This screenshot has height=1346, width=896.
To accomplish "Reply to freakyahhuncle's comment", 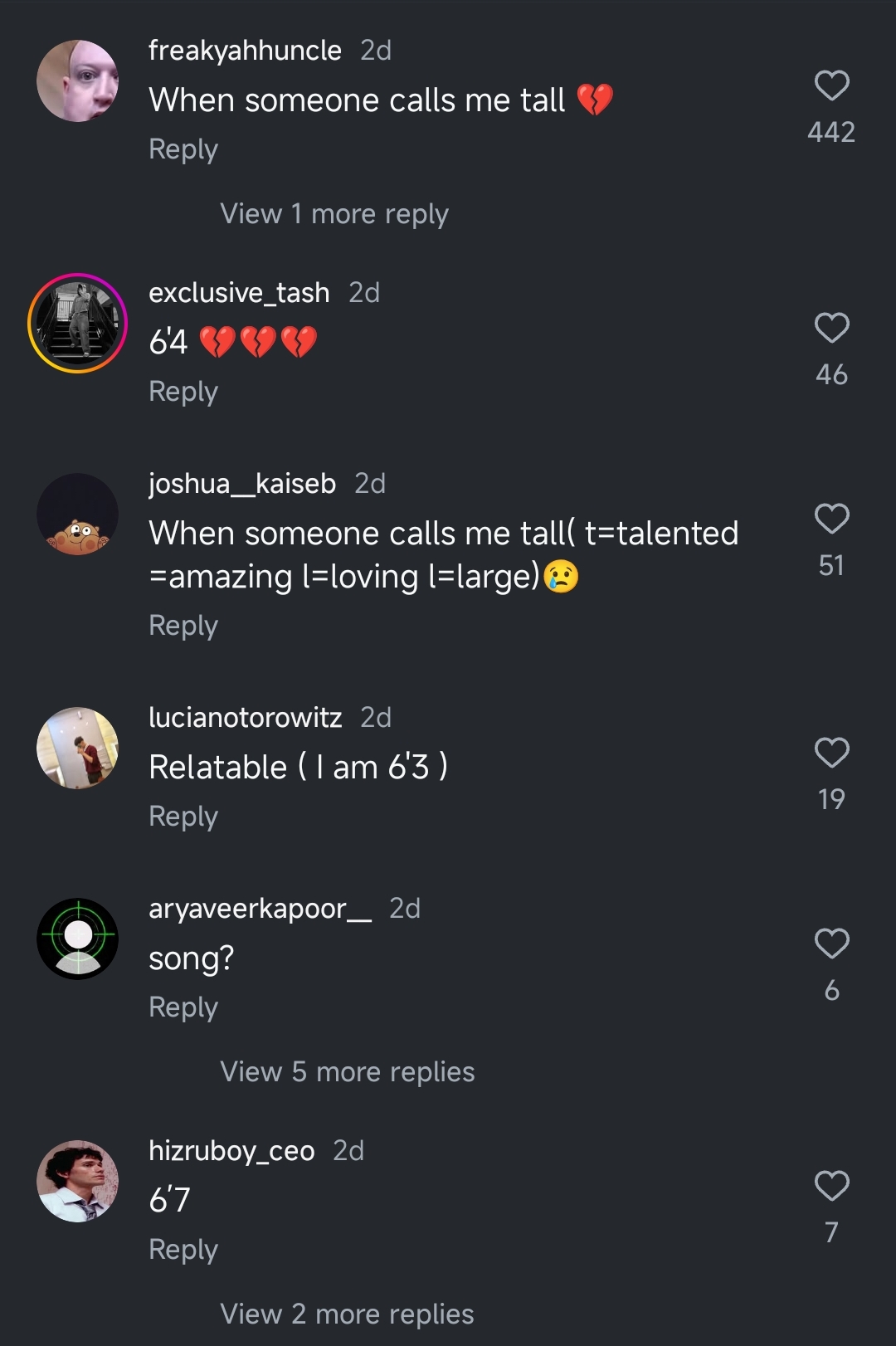I will [183, 149].
